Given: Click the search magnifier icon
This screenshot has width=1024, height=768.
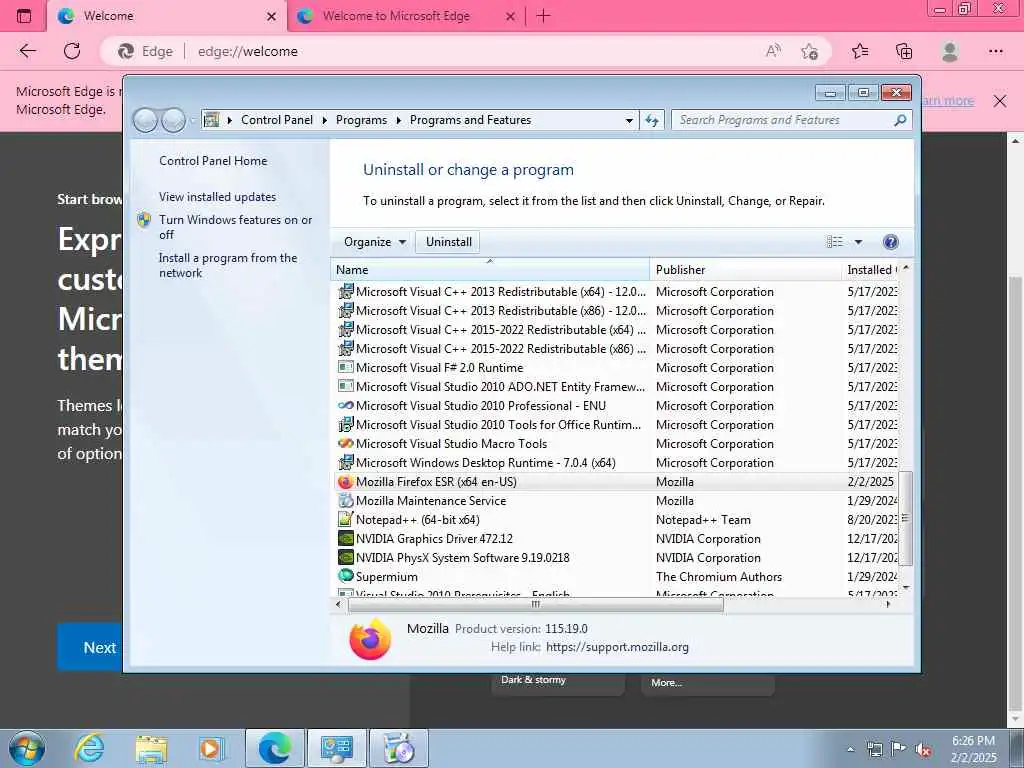Looking at the screenshot, I should 900,120.
